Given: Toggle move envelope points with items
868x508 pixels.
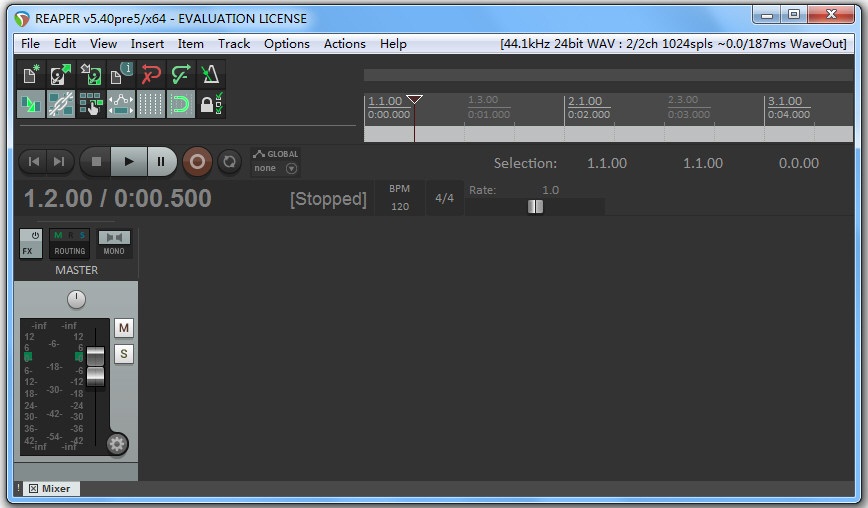Looking at the screenshot, I should coord(121,104).
